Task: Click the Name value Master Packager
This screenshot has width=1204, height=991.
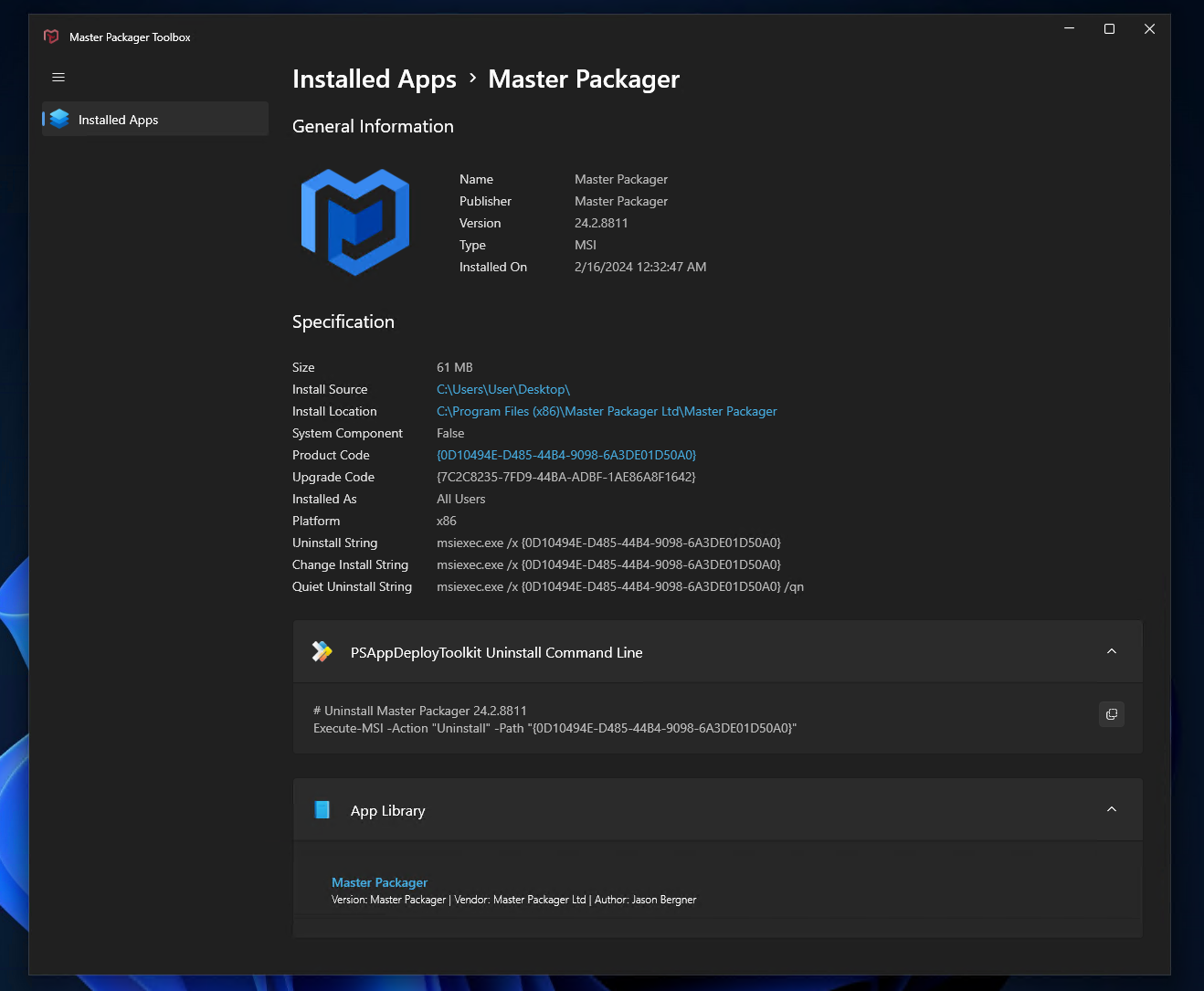Action: [x=621, y=179]
